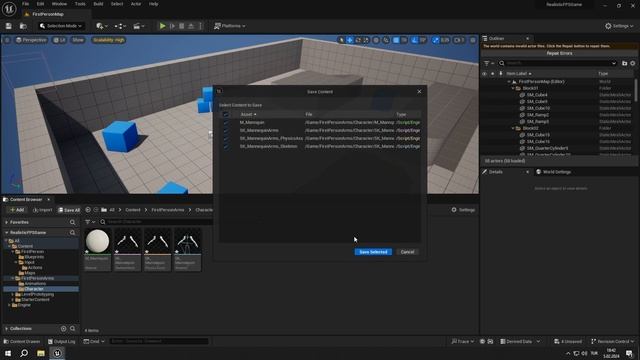640x360 pixels.
Task: Click the viewport layout maximize icon
Action: [x=473, y=40]
